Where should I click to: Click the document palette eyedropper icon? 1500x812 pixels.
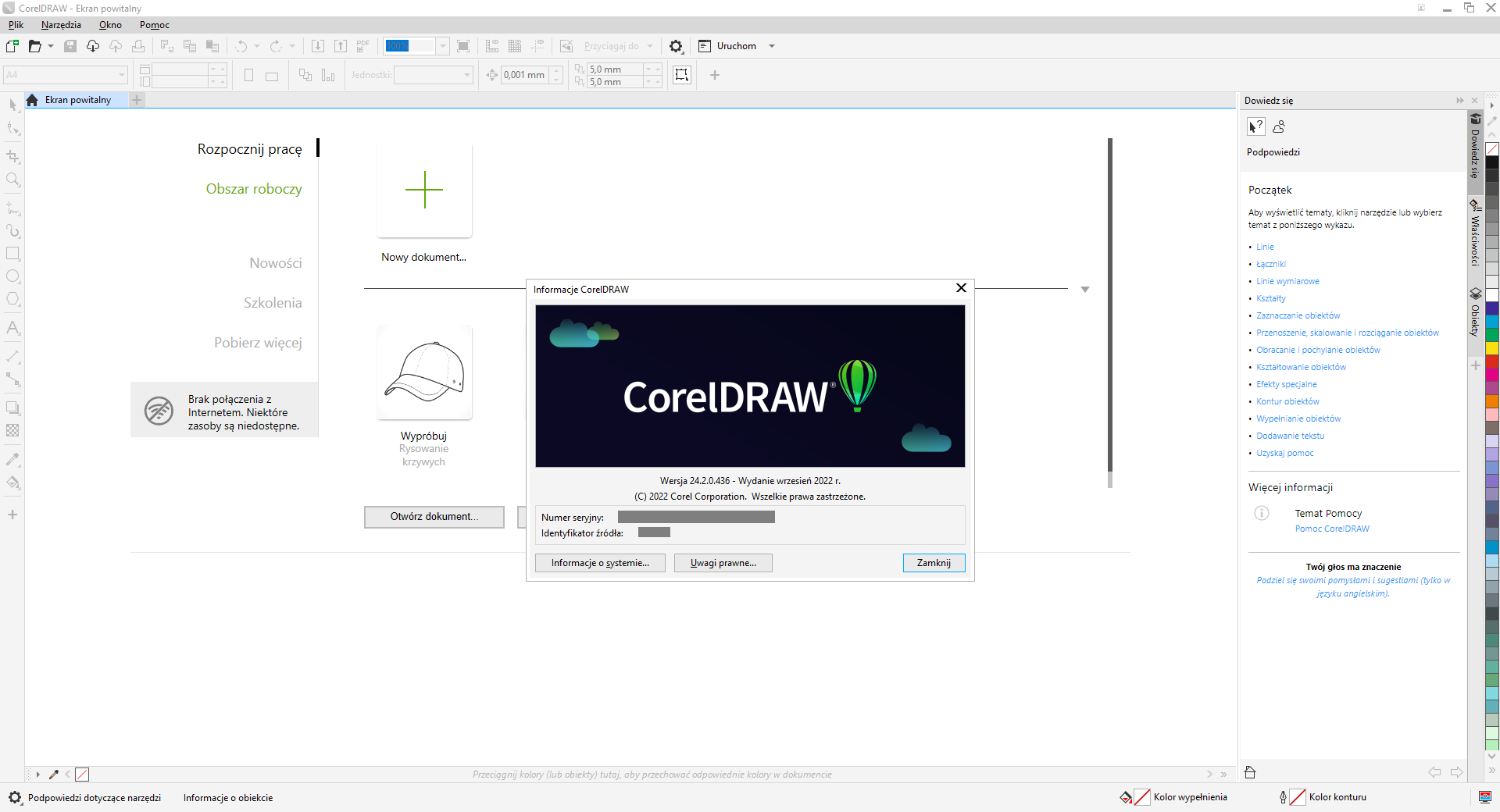[x=54, y=775]
